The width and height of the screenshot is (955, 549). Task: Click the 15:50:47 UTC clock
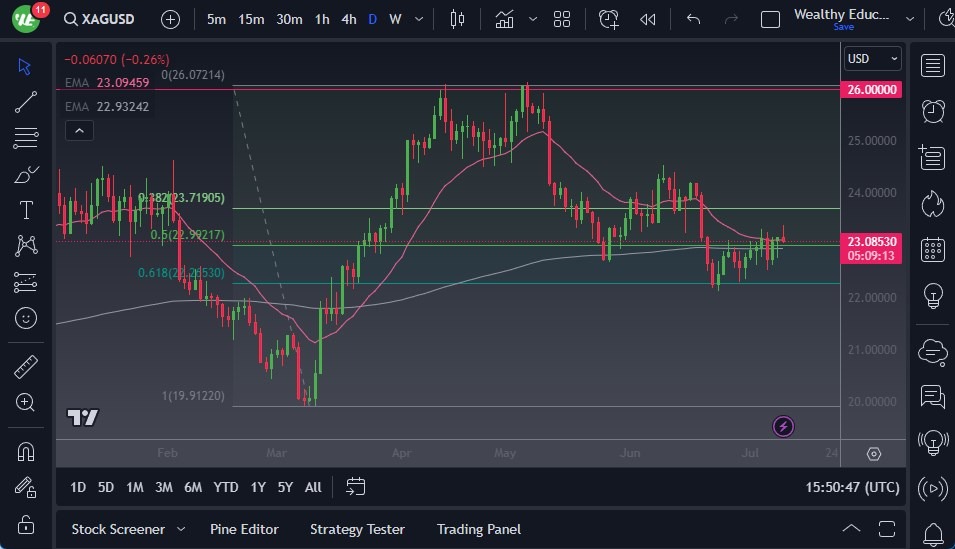tap(852, 487)
